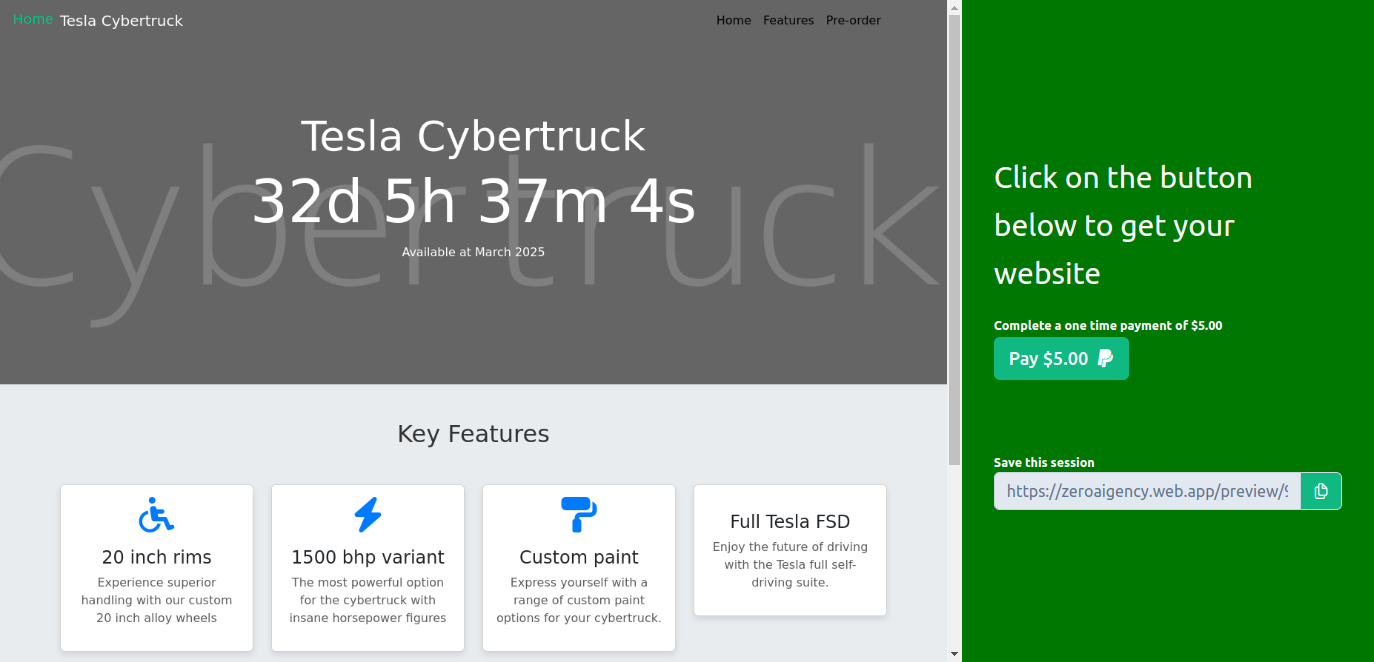This screenshot has height=662, width=1374.
Task: Click the page scrollbar up arrow
Action: [954, 7]
